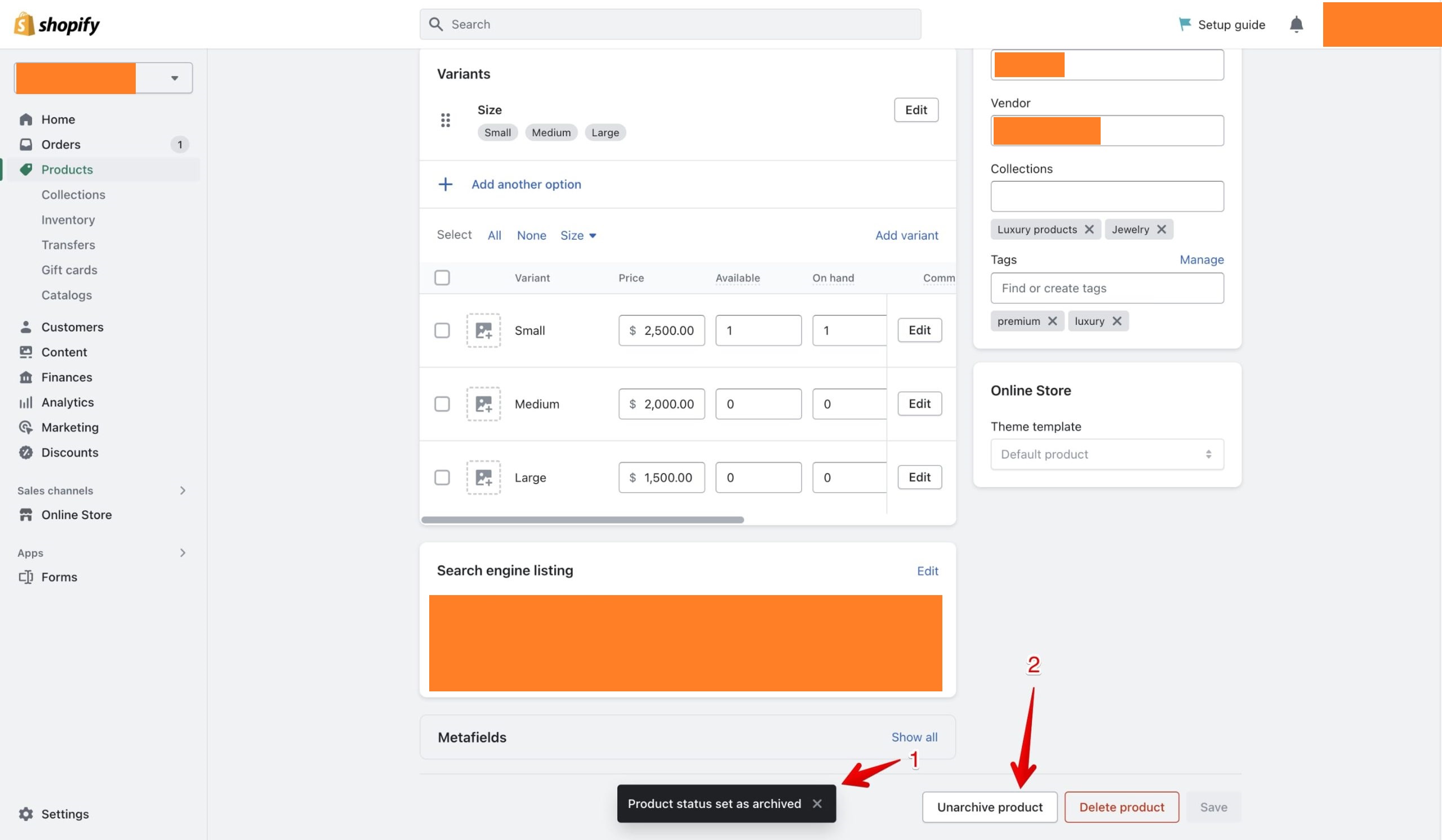Expand the Size filter dropdown
The width and height of the screenshot is (1442, 840).
(x=578, y=235)
